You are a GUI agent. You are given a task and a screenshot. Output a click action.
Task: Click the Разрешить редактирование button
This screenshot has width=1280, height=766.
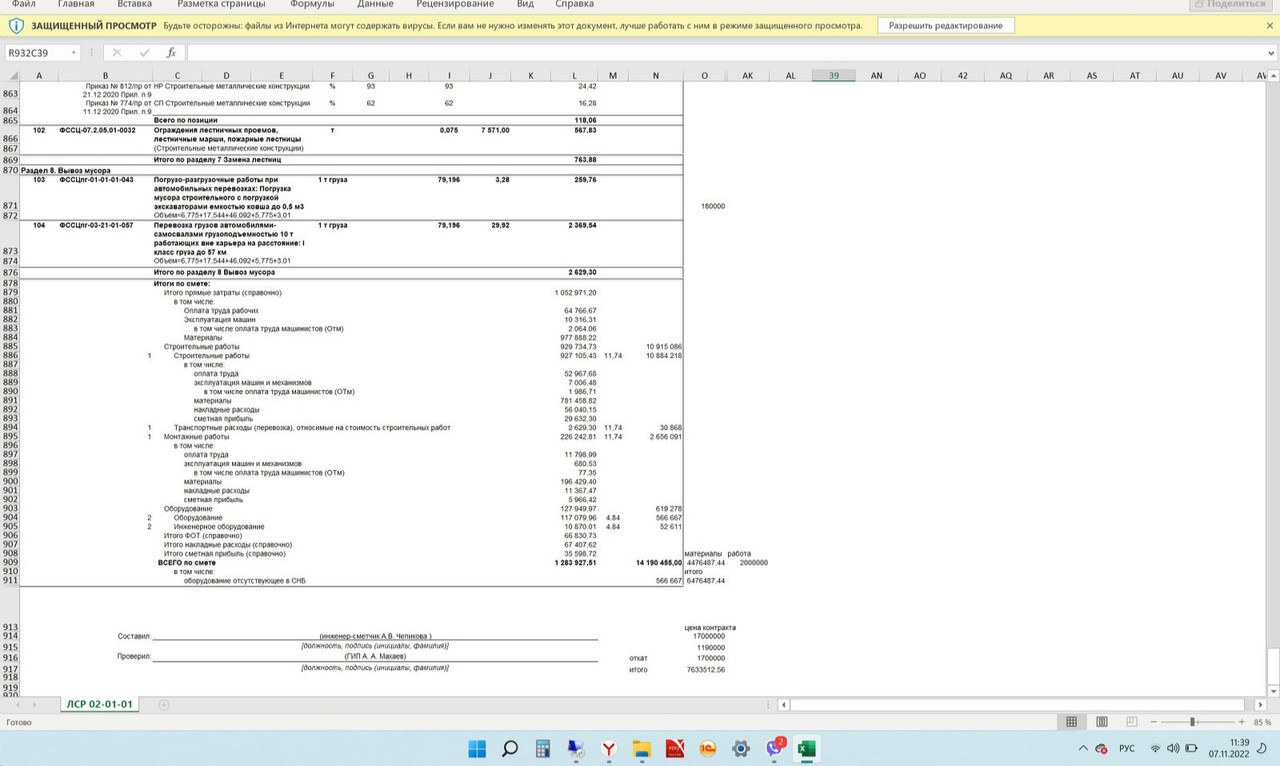(x=946, y=25)
